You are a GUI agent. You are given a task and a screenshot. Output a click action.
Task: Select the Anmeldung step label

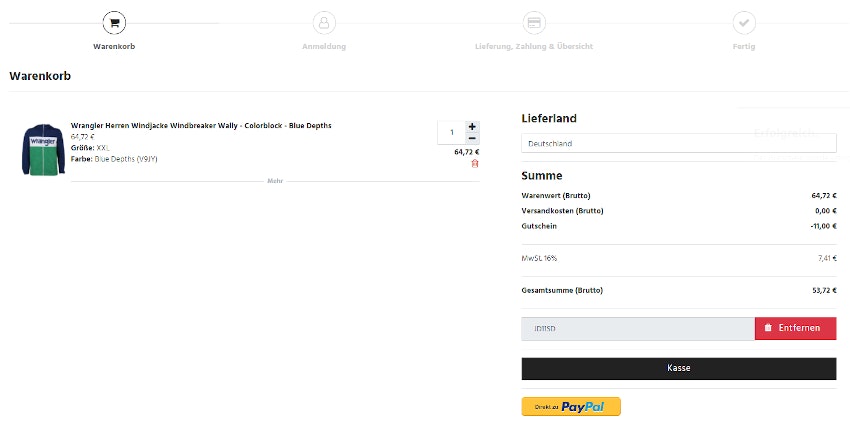[x=324, y=47]
